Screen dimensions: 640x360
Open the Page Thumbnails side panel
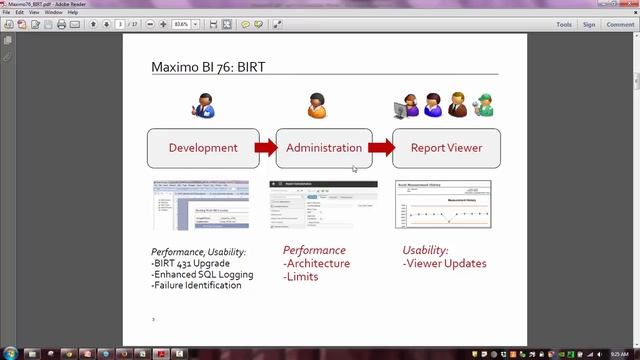(x=8, y=40)
